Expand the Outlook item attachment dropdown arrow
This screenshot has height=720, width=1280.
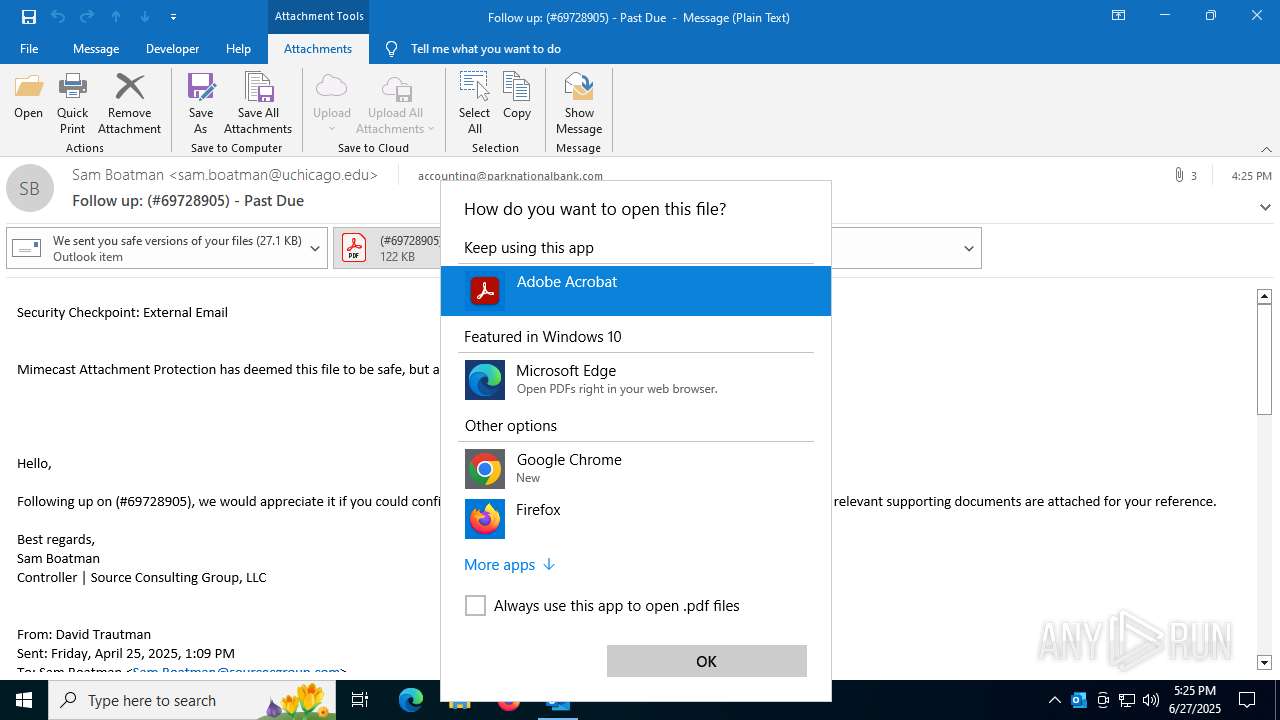(x=315, y=248)
